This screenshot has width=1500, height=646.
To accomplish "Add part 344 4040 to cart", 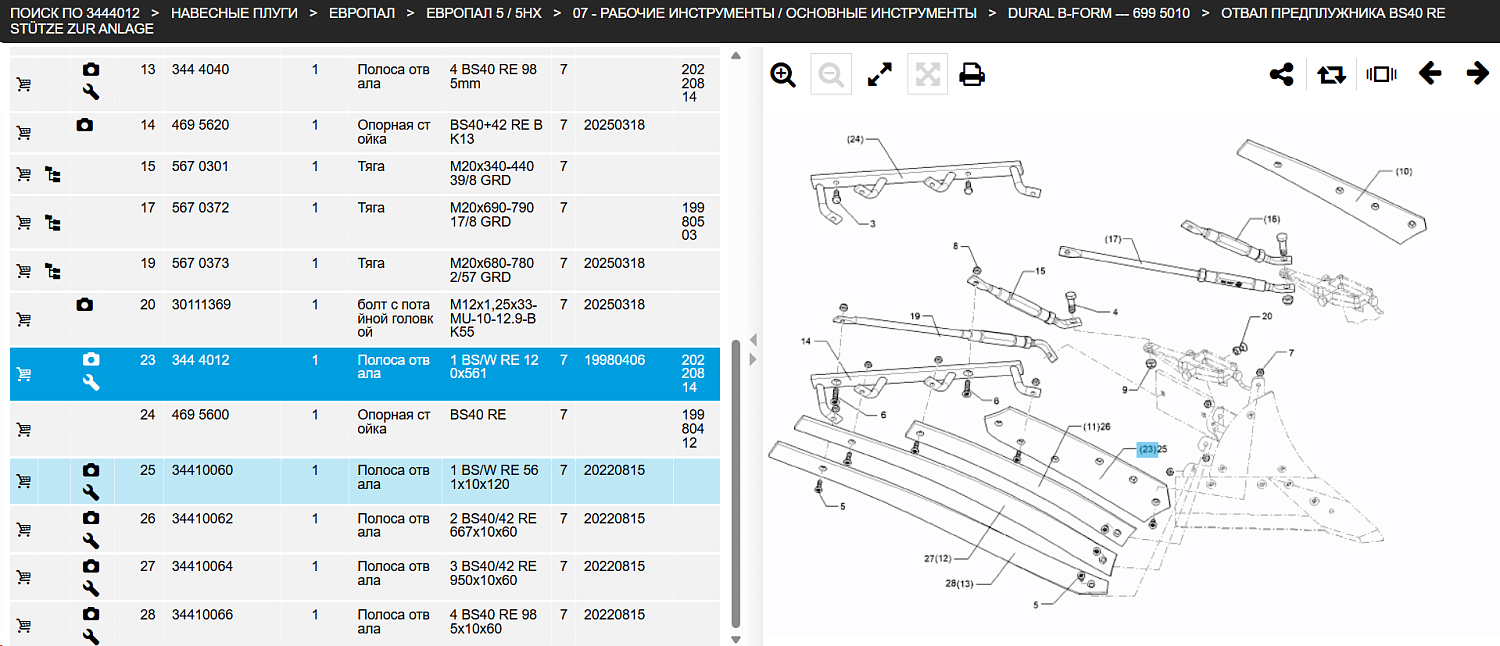I will click(24, 84).
